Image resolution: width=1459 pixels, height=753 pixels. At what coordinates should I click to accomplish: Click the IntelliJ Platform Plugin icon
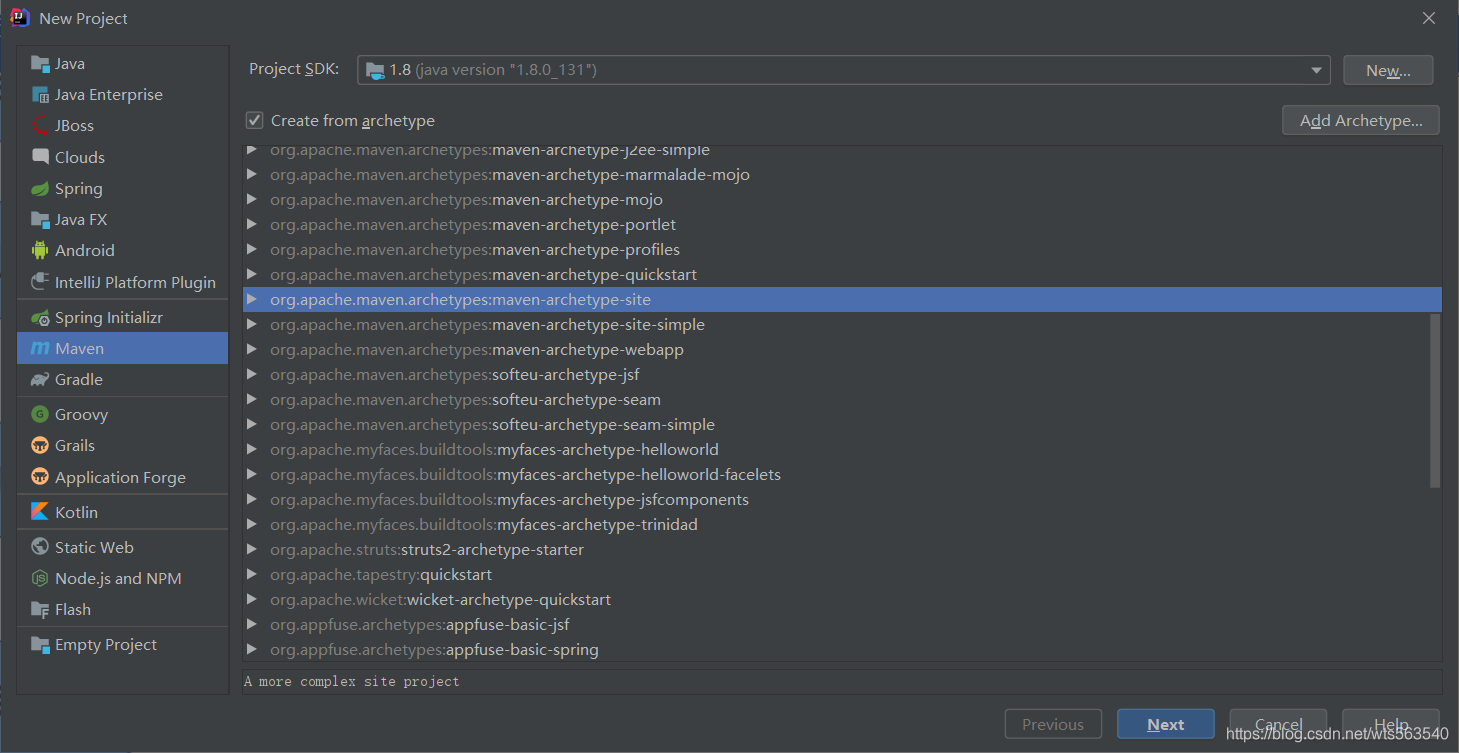click(x=40, y=282)
